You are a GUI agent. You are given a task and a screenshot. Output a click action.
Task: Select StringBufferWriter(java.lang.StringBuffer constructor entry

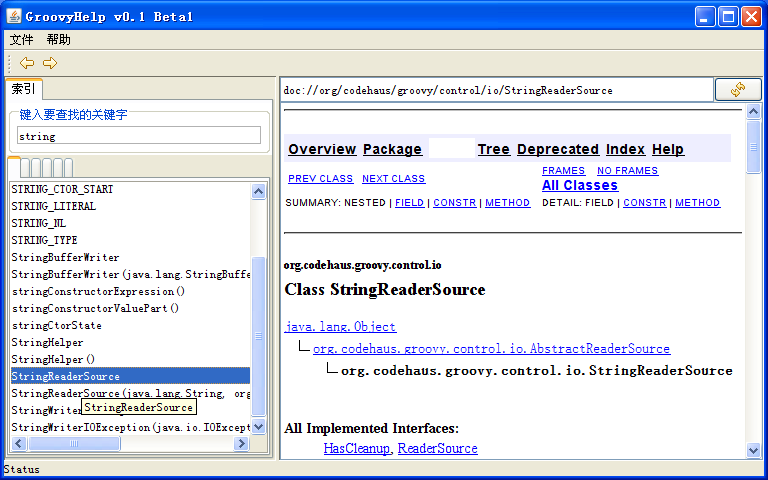click(x=130, y=274)
